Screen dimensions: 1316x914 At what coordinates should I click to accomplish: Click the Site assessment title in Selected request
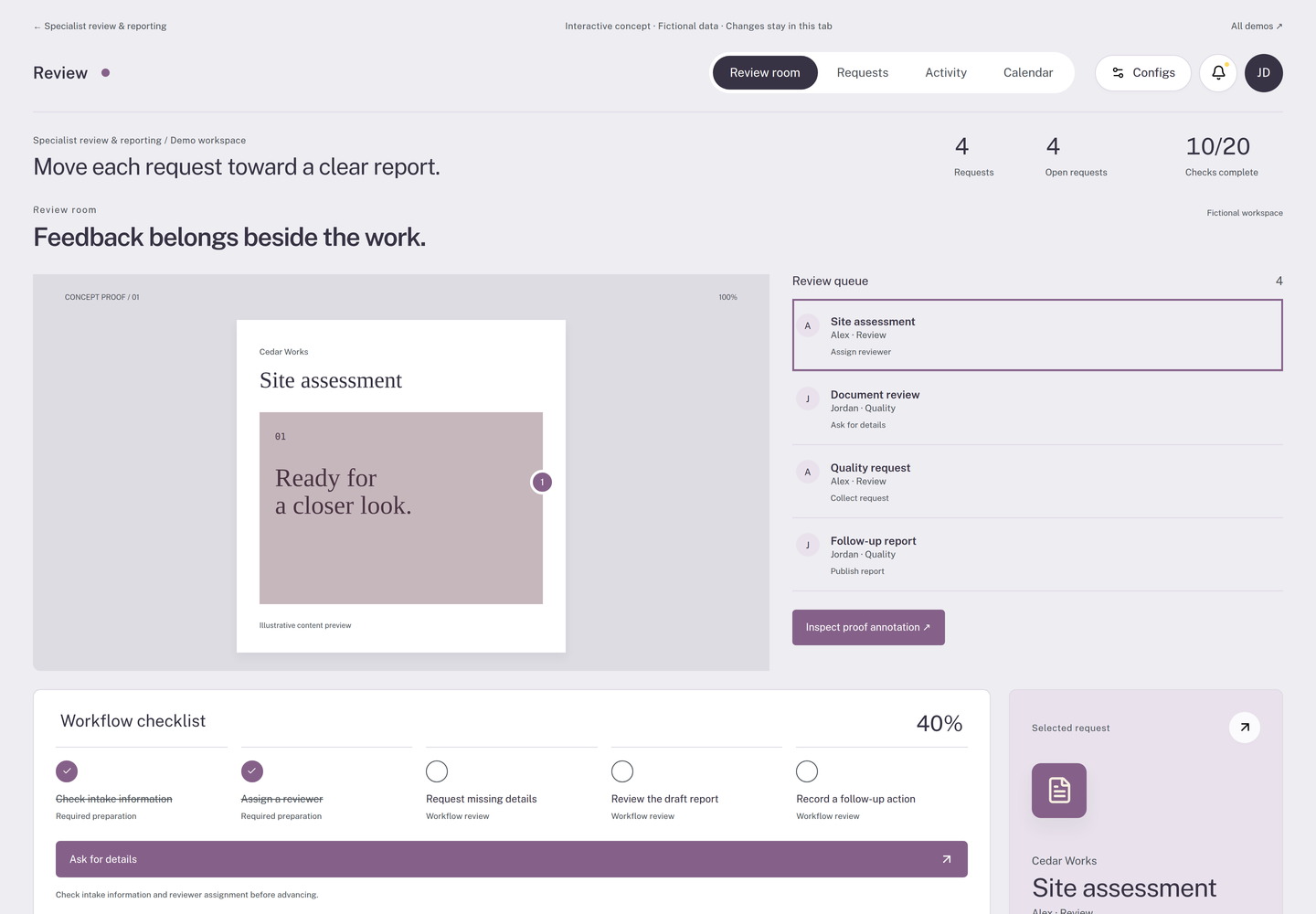coord(1124,888)
